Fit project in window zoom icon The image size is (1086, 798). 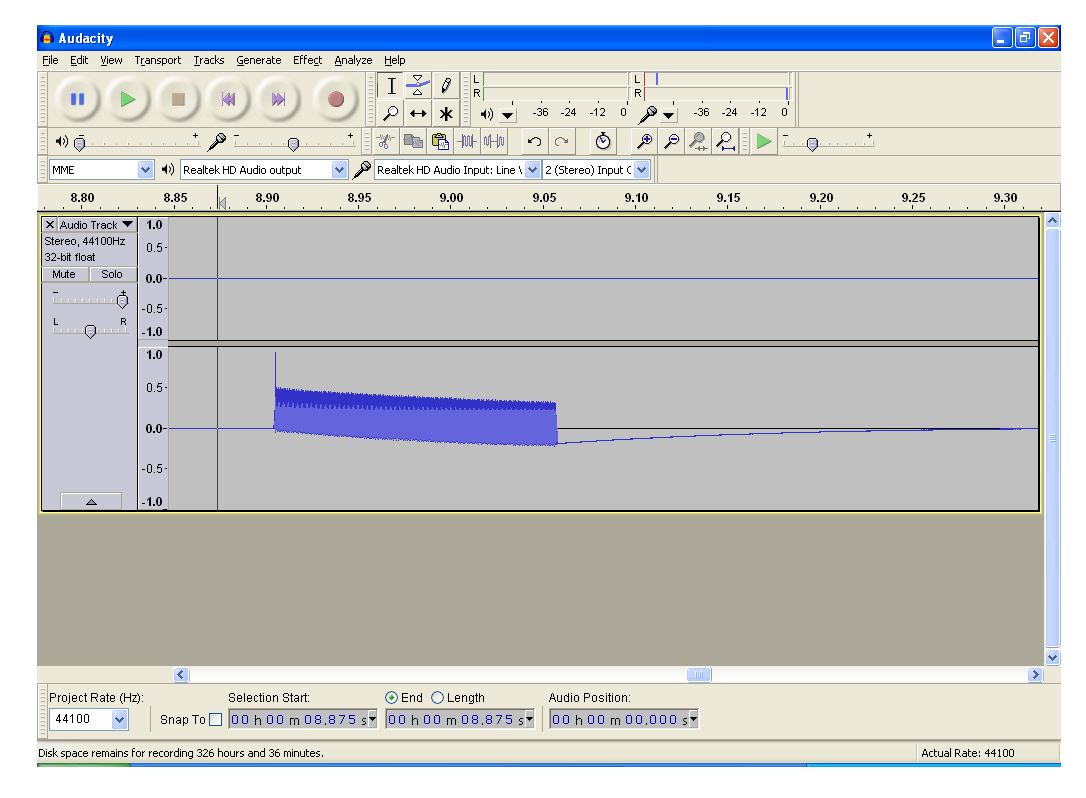pos(726,141)
